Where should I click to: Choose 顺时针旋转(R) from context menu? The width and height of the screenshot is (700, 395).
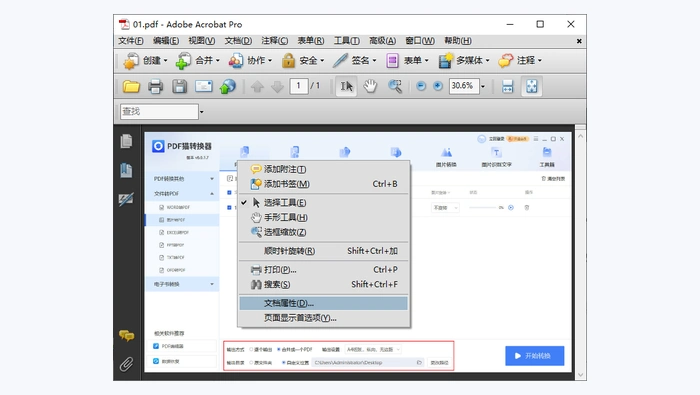point(324,251)
